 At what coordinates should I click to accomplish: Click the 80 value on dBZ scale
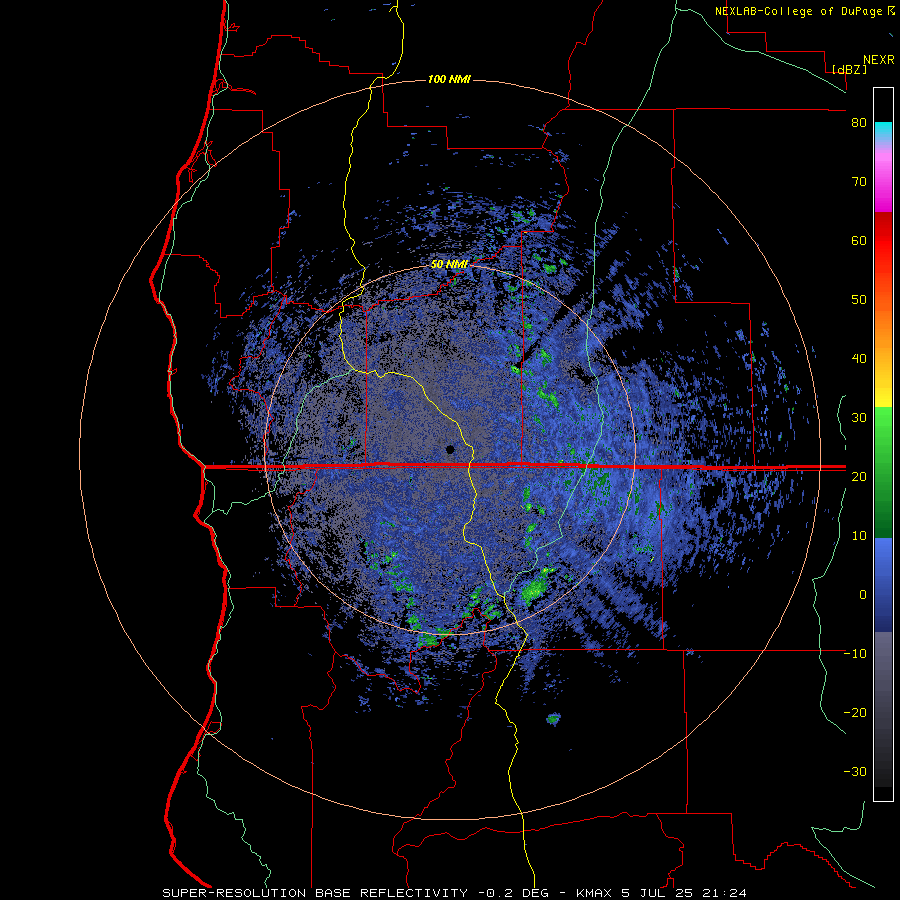(859, 123)
